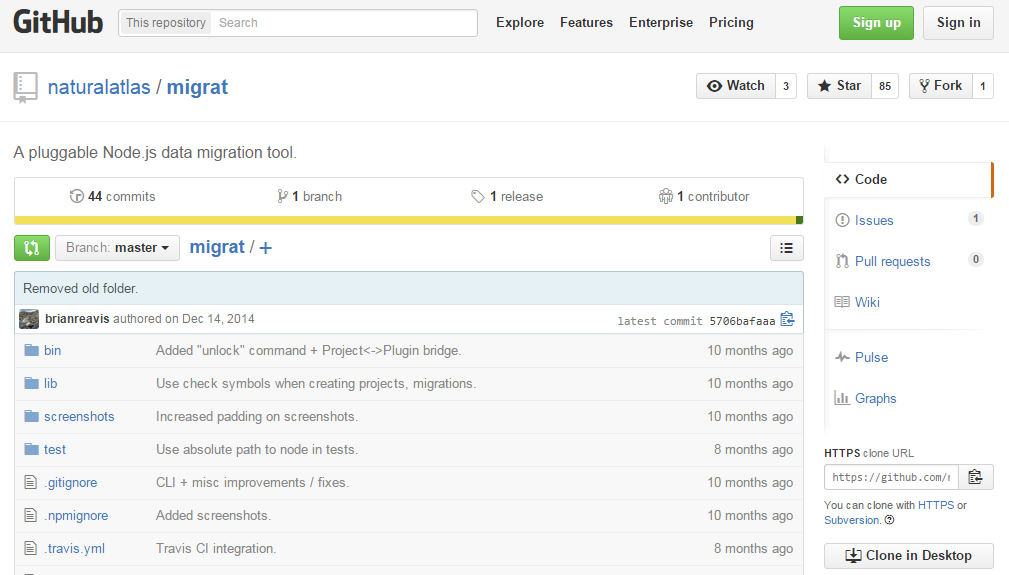Screen dimensions: 1009x575
Task: Click the Pulse activity icon
Action: tap(842, 357)
